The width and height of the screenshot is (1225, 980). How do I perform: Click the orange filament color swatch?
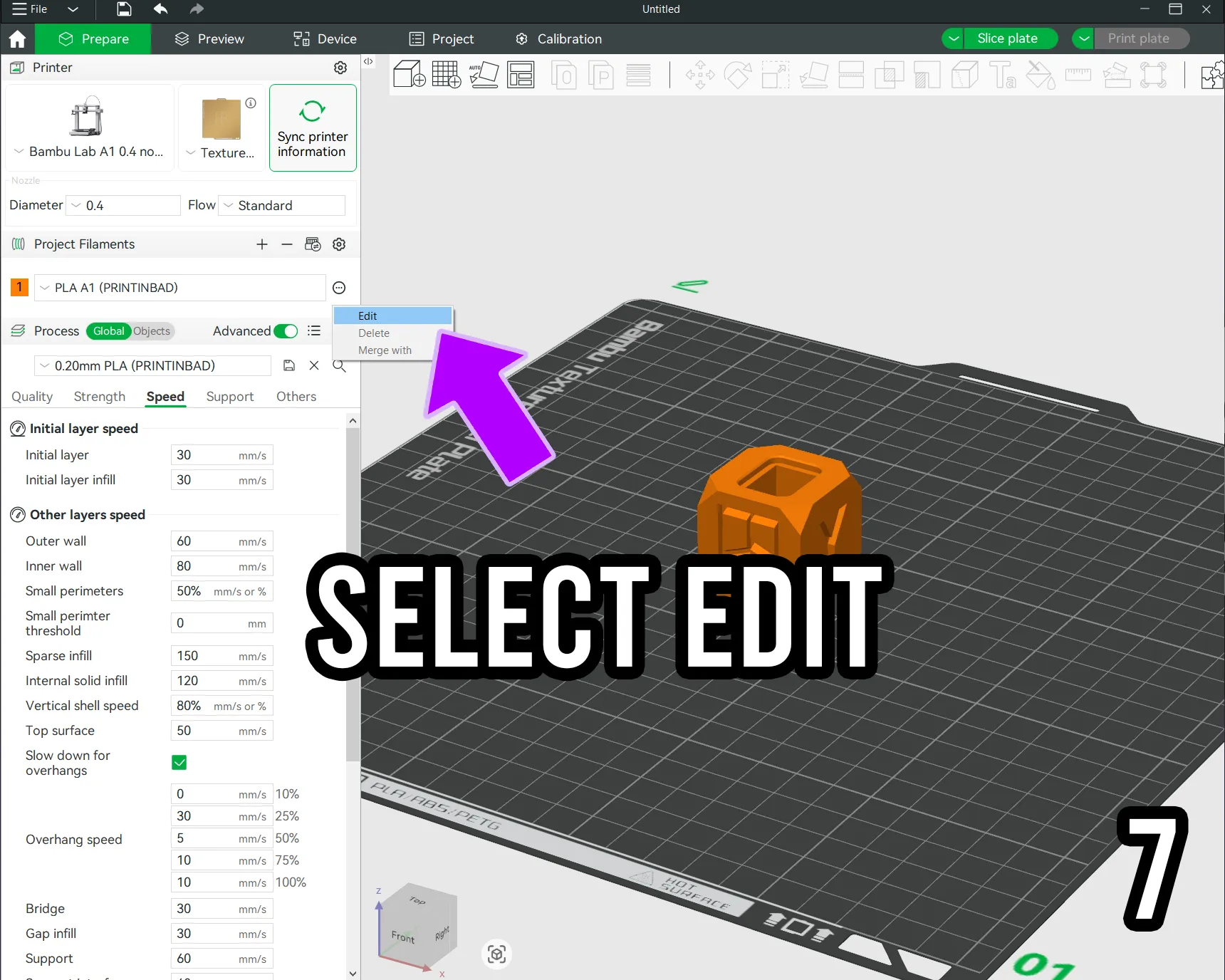tap(19, 288)
